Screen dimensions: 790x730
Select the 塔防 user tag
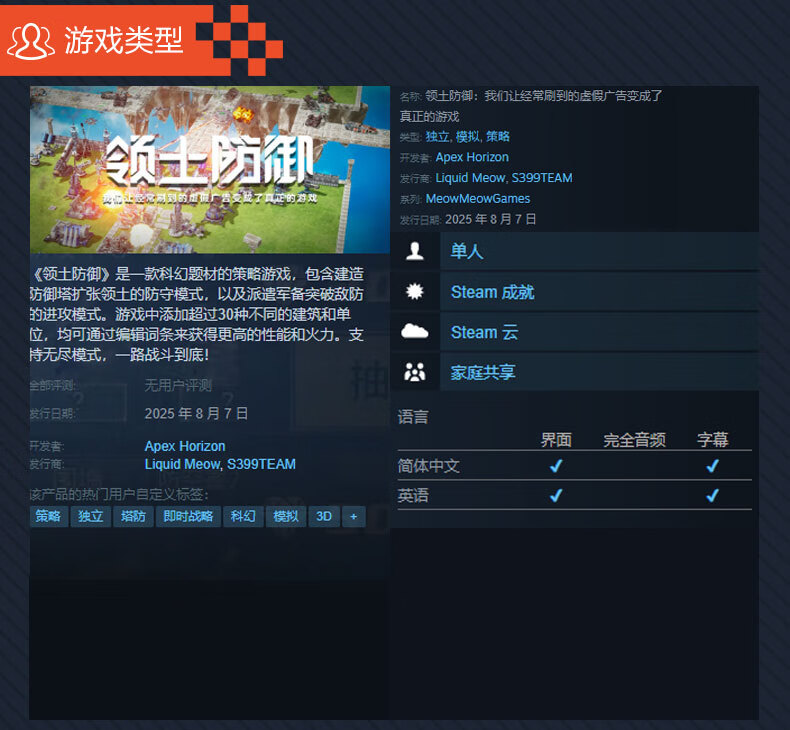click(x=133, y=517)
